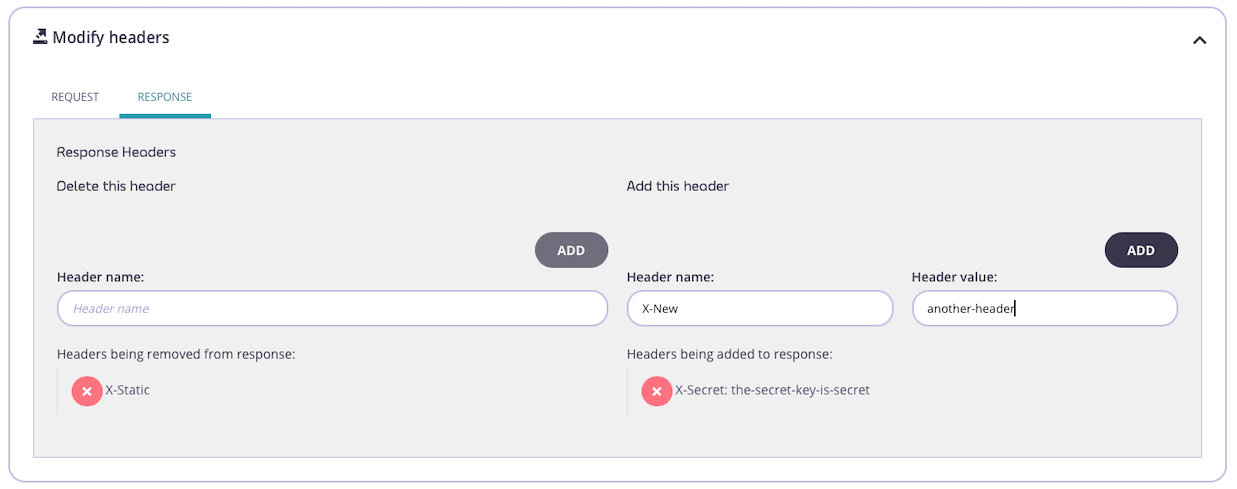Switch to the REQUEST tab
The width and height of the screenshot is (1237, 489).
(75, 97)
